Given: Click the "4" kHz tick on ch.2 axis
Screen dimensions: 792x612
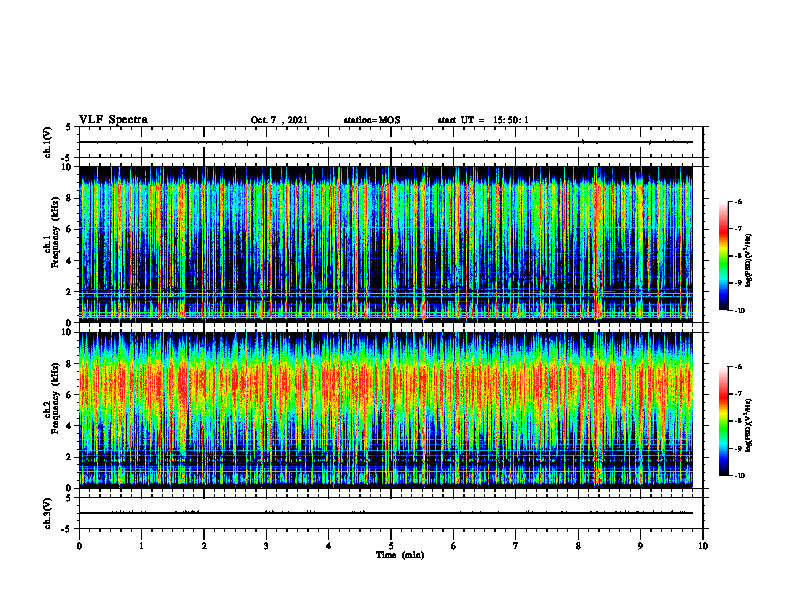Looking at the screenshot, I should click(70, 426).
